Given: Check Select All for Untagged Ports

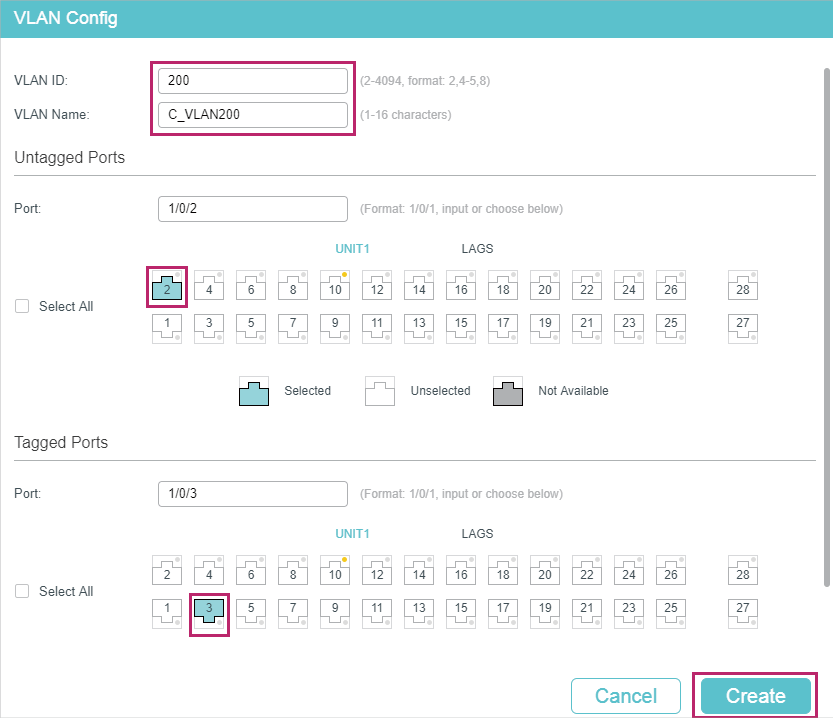Looking at the screenshot, I should (22, 306).
